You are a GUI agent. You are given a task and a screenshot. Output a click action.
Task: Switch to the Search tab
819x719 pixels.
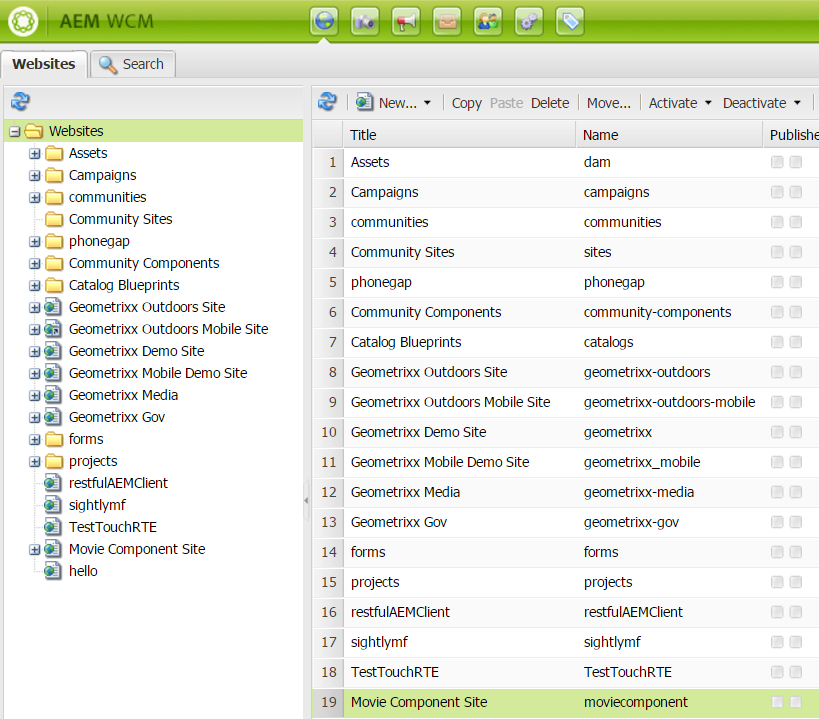(133, 64)
